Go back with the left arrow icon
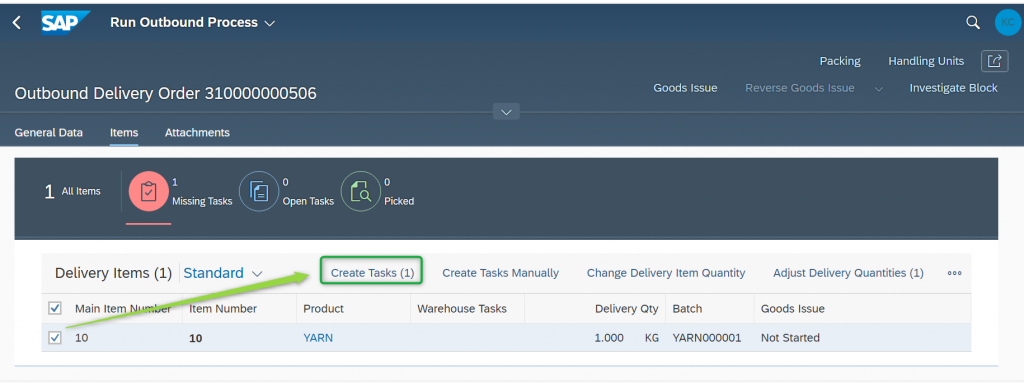Screen dimensions: 1024x383 (x=17, y=23)
